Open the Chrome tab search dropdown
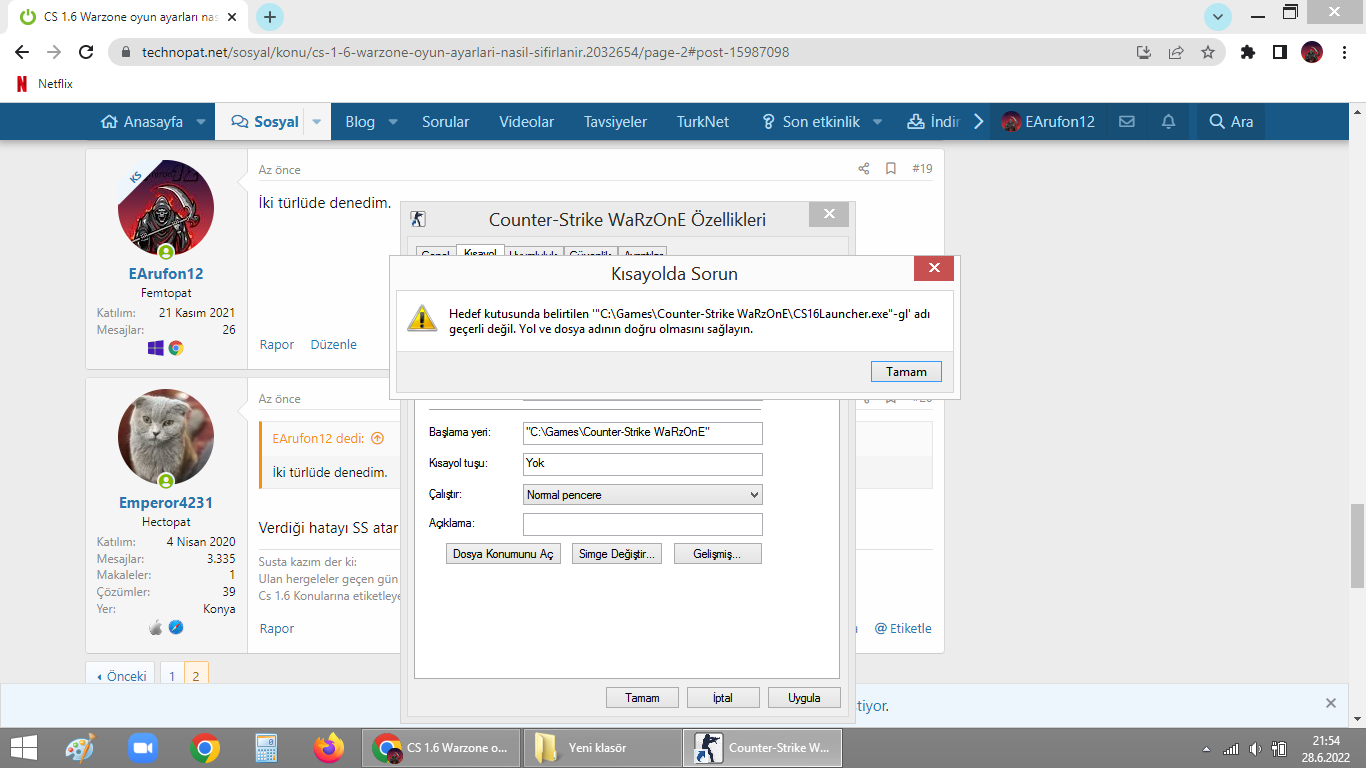Screen dimensions: 1366x768 pyautogui.click(x=1217, y=17)
